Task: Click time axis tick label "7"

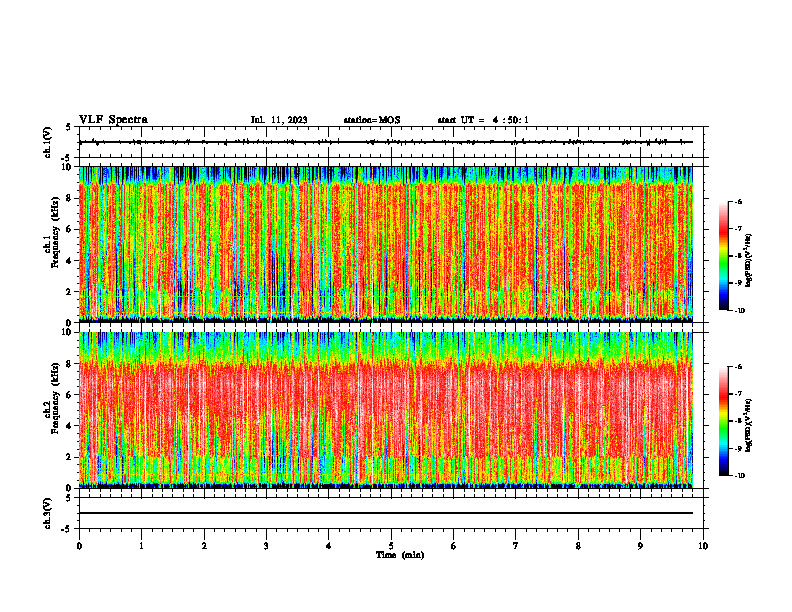Action: click(516, 546)
